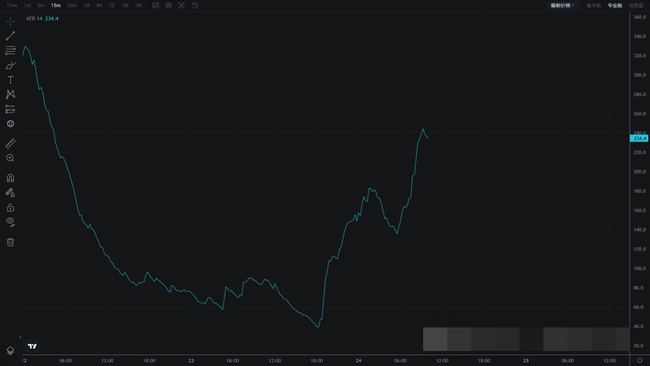Click the 234.4 current value price tag
The image size is (650, 366).
[639, 138]
